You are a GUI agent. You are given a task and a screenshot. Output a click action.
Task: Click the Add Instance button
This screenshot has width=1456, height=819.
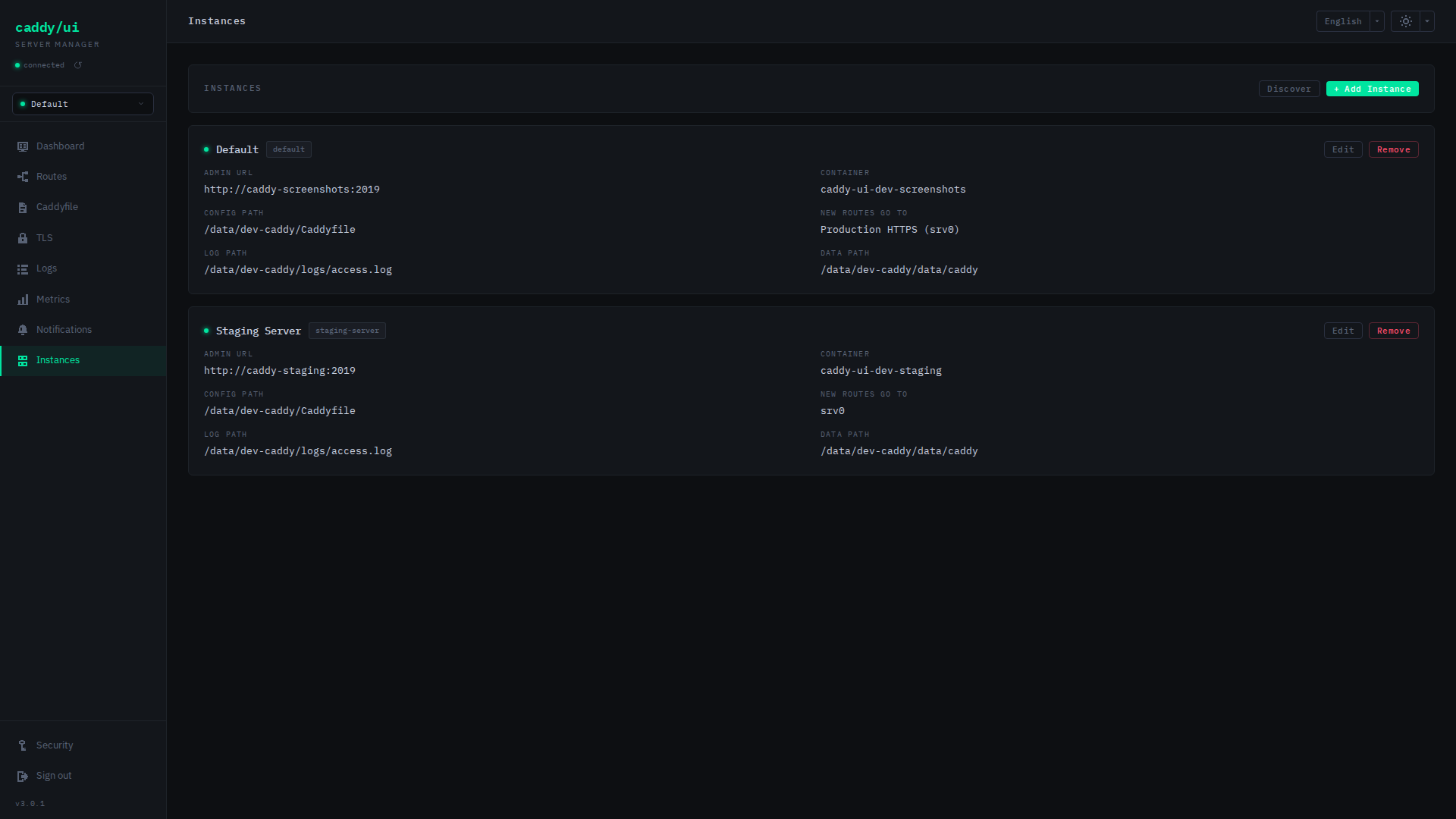pyautogui.click(x=1373, y=89)
